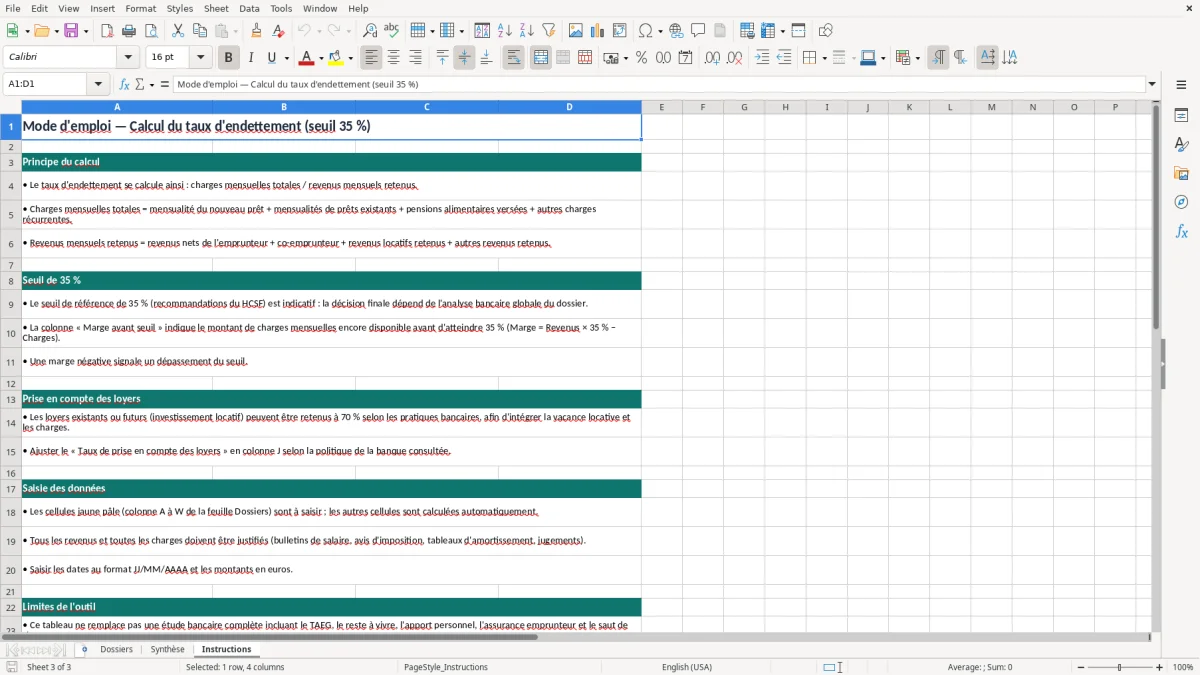Adjust the zoom slider in status bar
Image resolution: width=1200 pixels, height=675 pixels.
1119,667
